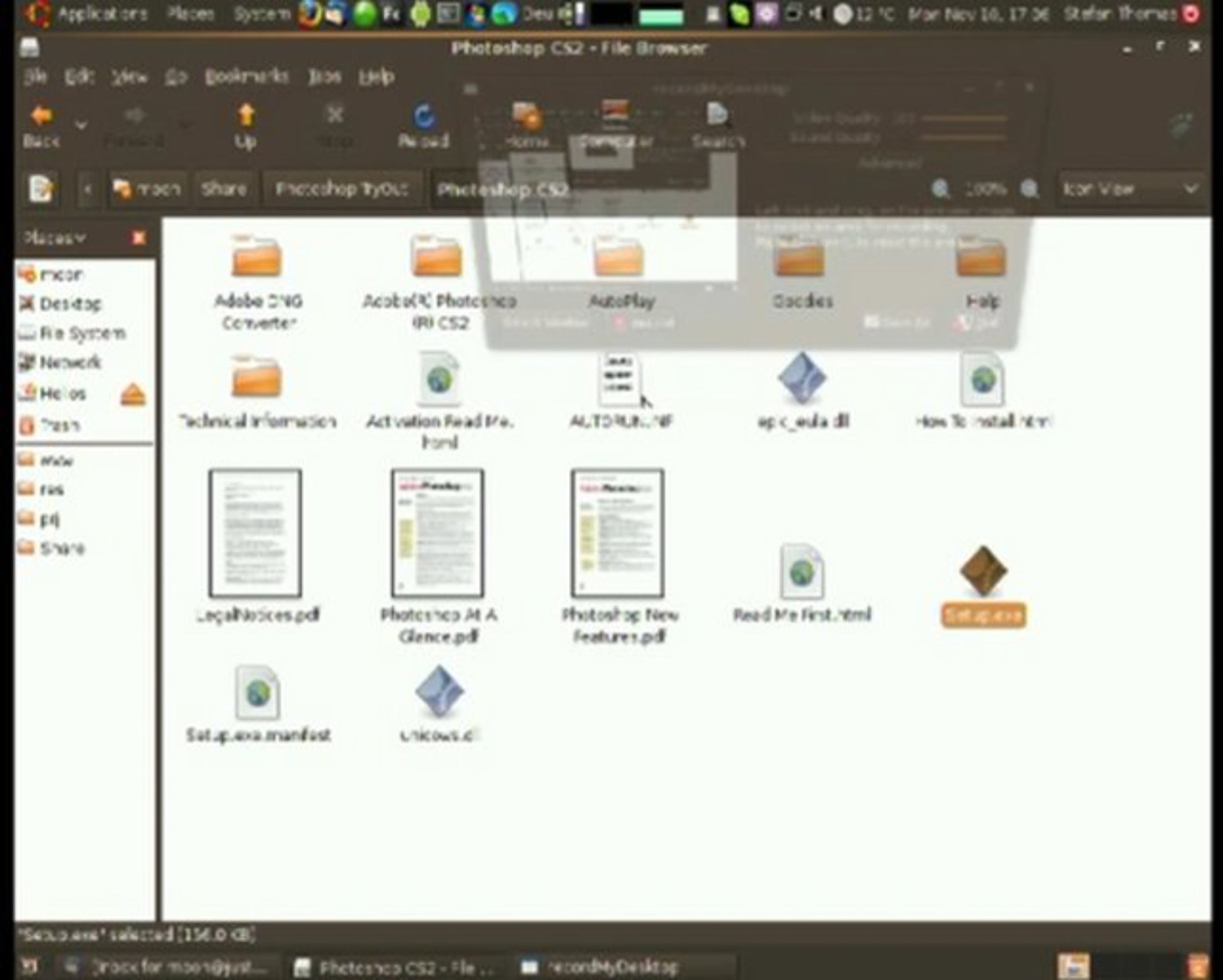Open the Help menu
The height and width of the screenshot is (980, 1223).
click(x=377, y=76)
